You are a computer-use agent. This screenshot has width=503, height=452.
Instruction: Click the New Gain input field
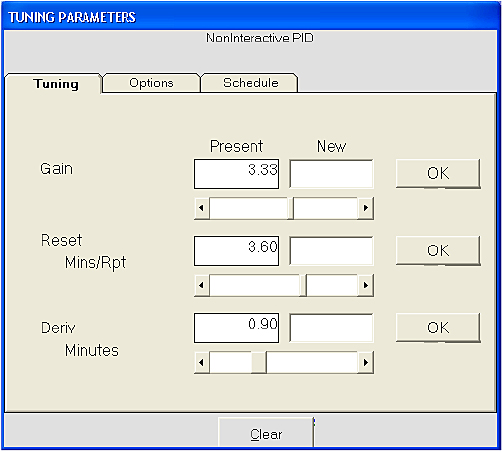331,174
